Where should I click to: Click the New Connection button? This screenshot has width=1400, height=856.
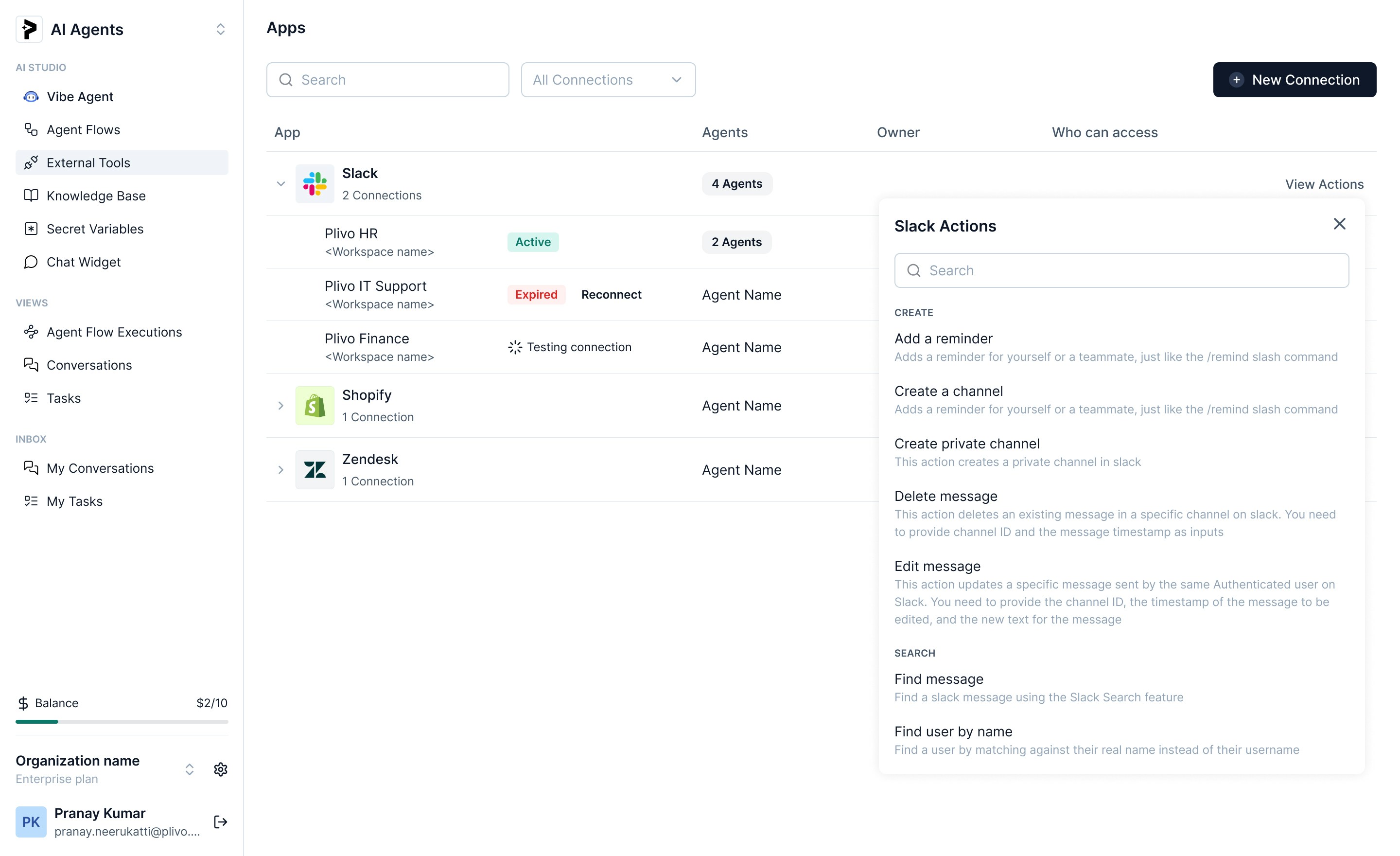[x=1294, y=80]
